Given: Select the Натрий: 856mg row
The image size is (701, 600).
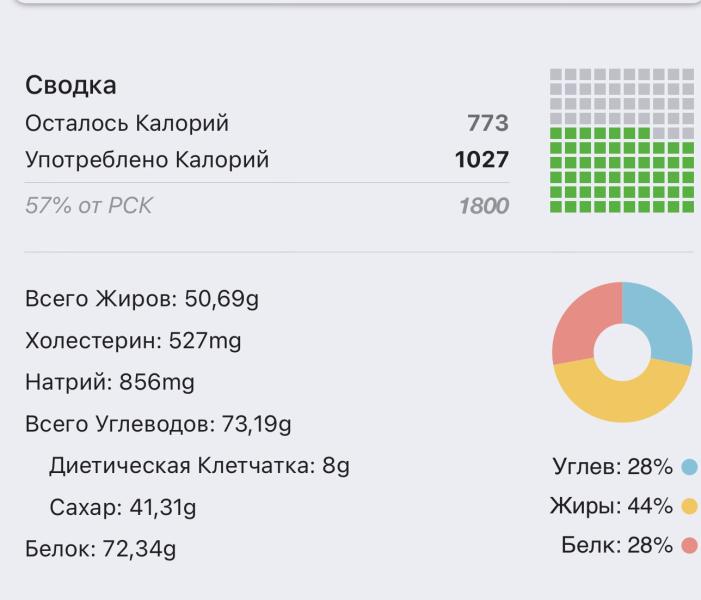Looking at the screenshot, I should 110,382.
